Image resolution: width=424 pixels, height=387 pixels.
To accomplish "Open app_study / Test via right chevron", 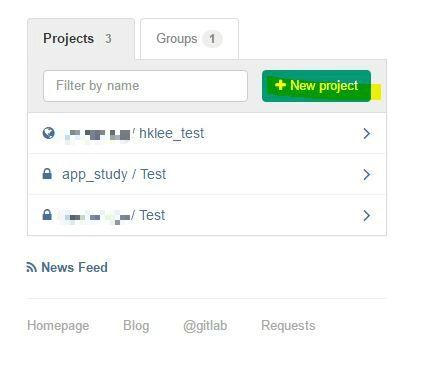I will [367, 174].
